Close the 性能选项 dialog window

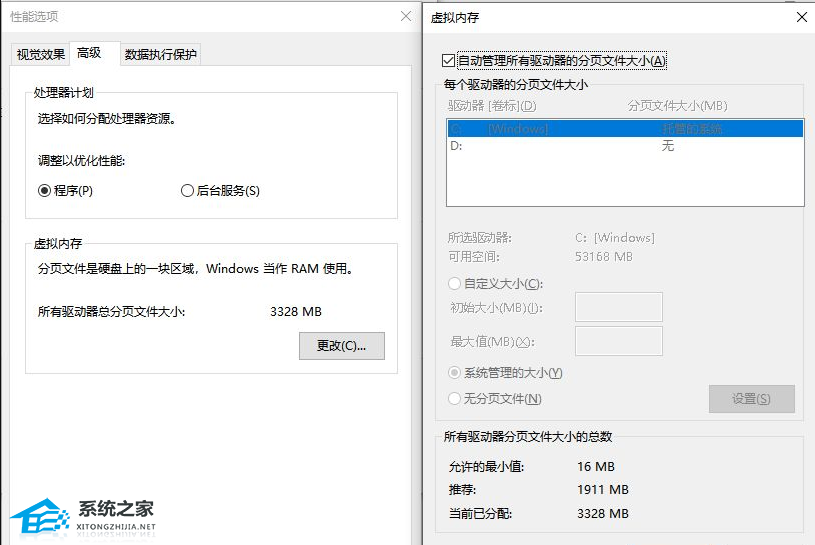pos(405,17)
